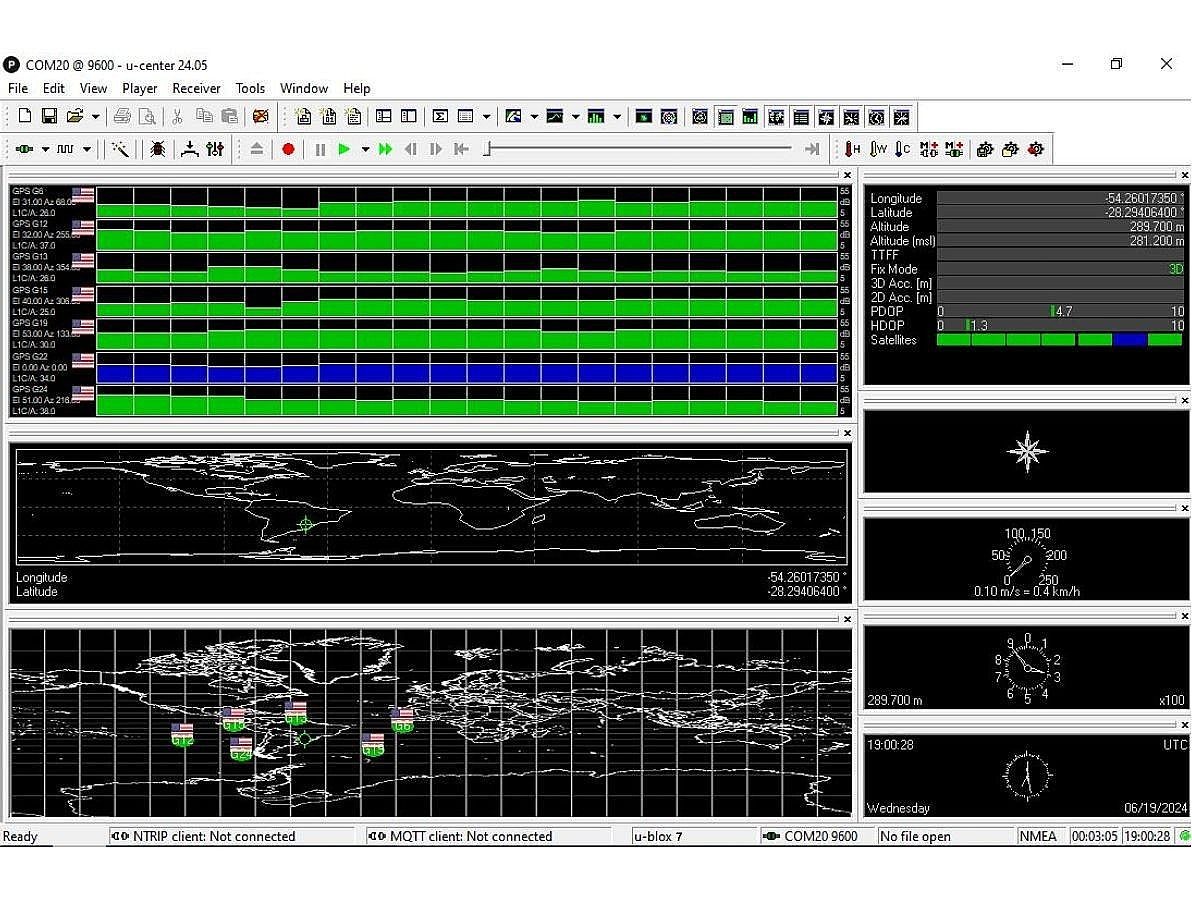Expand the Open file dropdown arrow
This screenshot has height=900, width=1192.
tap(95, 116)
